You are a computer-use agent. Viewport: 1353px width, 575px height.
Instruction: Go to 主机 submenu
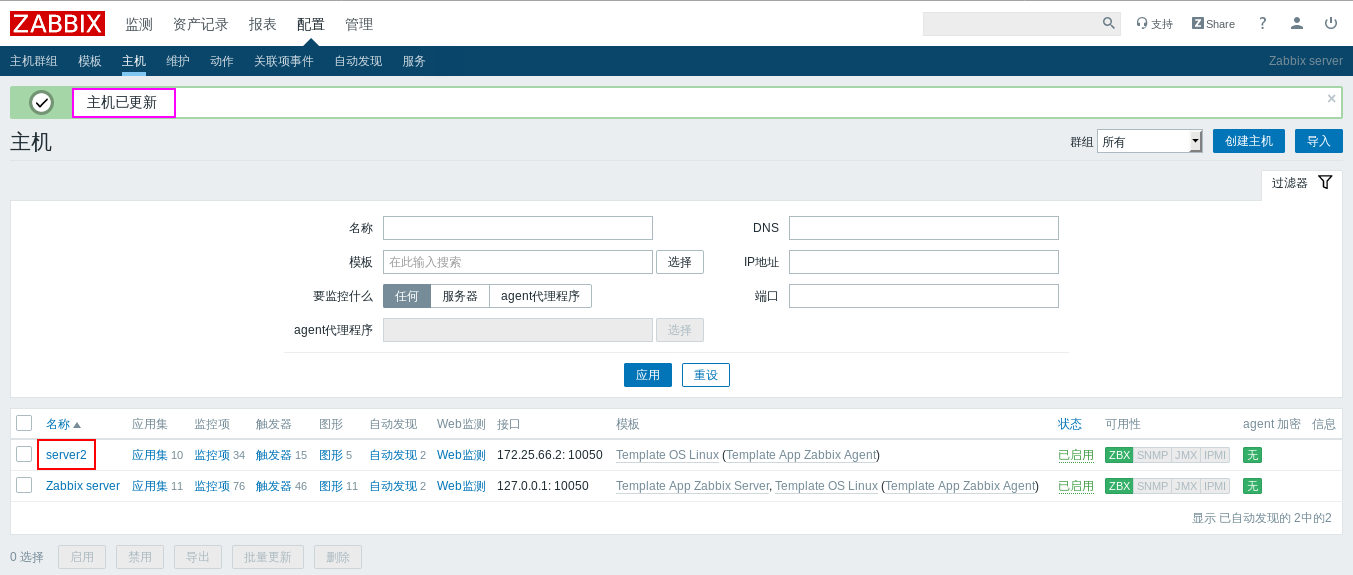pyautogui.click(x=134, y=61)
